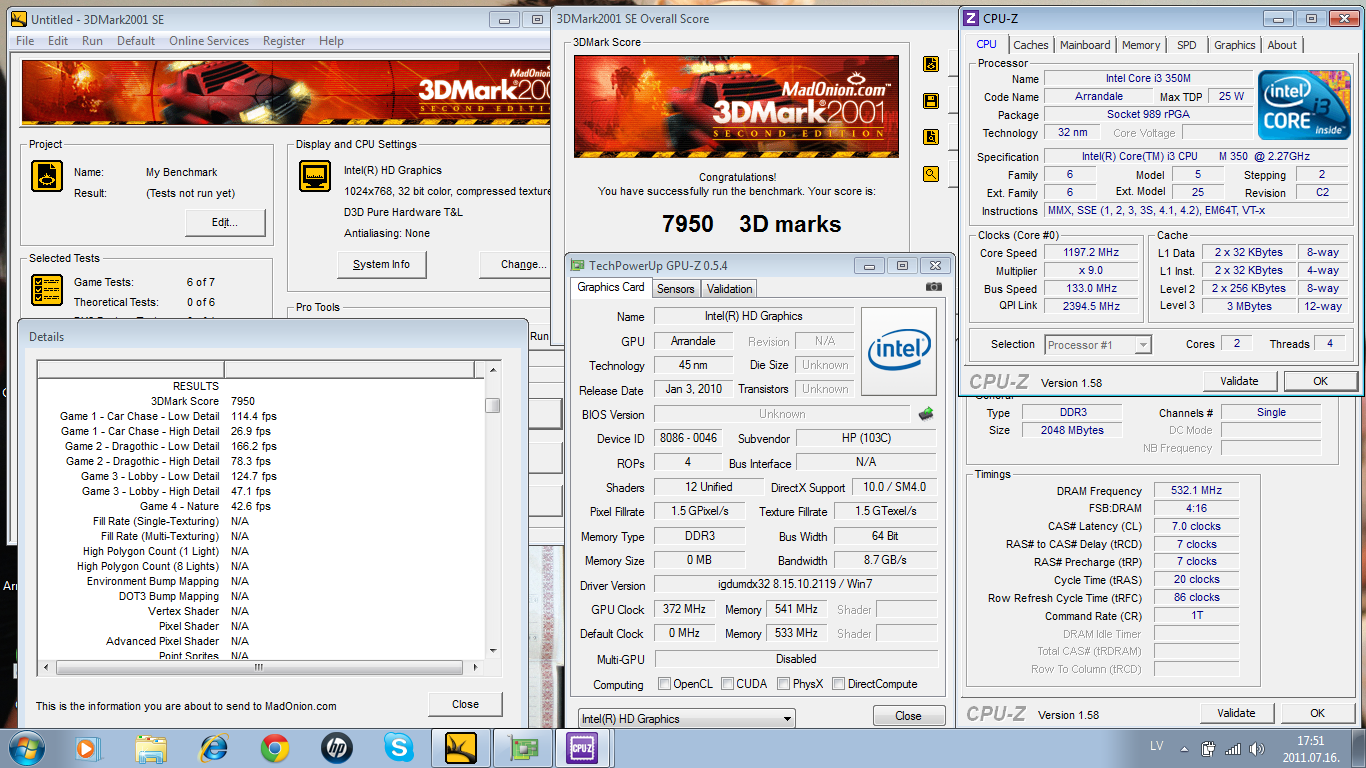The height and width of the screenshot is (768, 1366).
Task: Show hidden tray icons arrow
Action: click(x=1183, y=748)
